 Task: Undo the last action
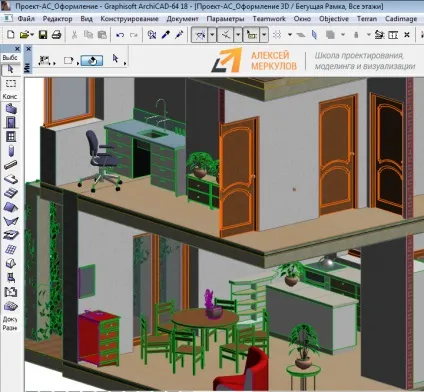click(x=120, y=35)
